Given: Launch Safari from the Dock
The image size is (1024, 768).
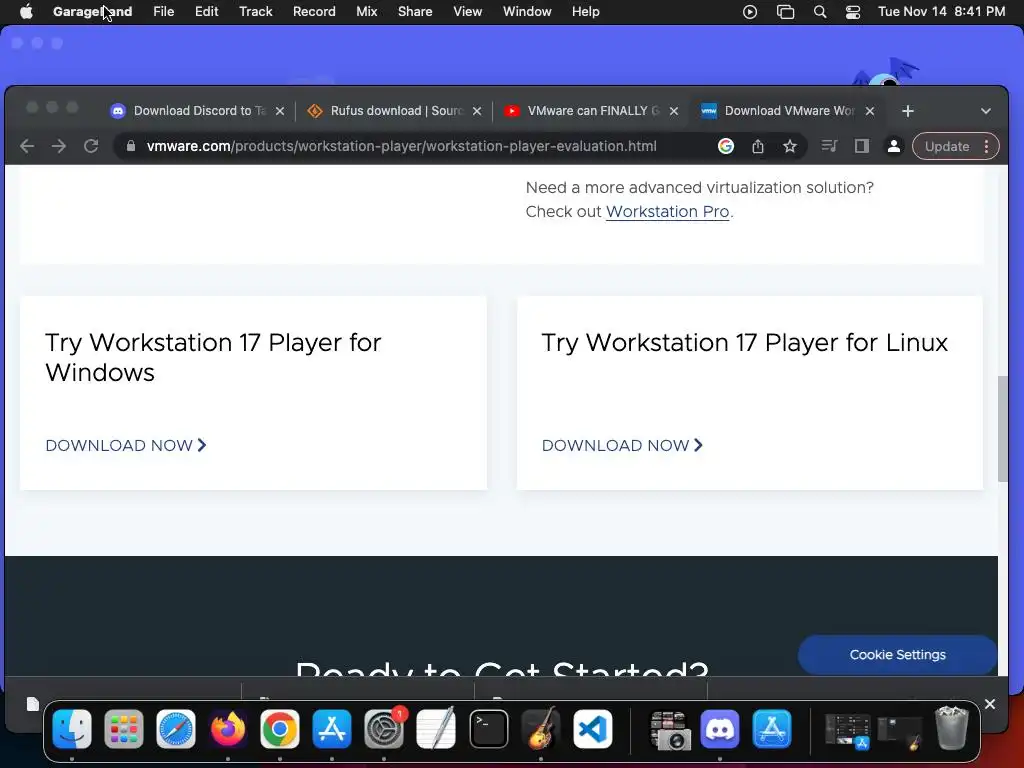Looking at the screenshot, I should click(176, 729).
